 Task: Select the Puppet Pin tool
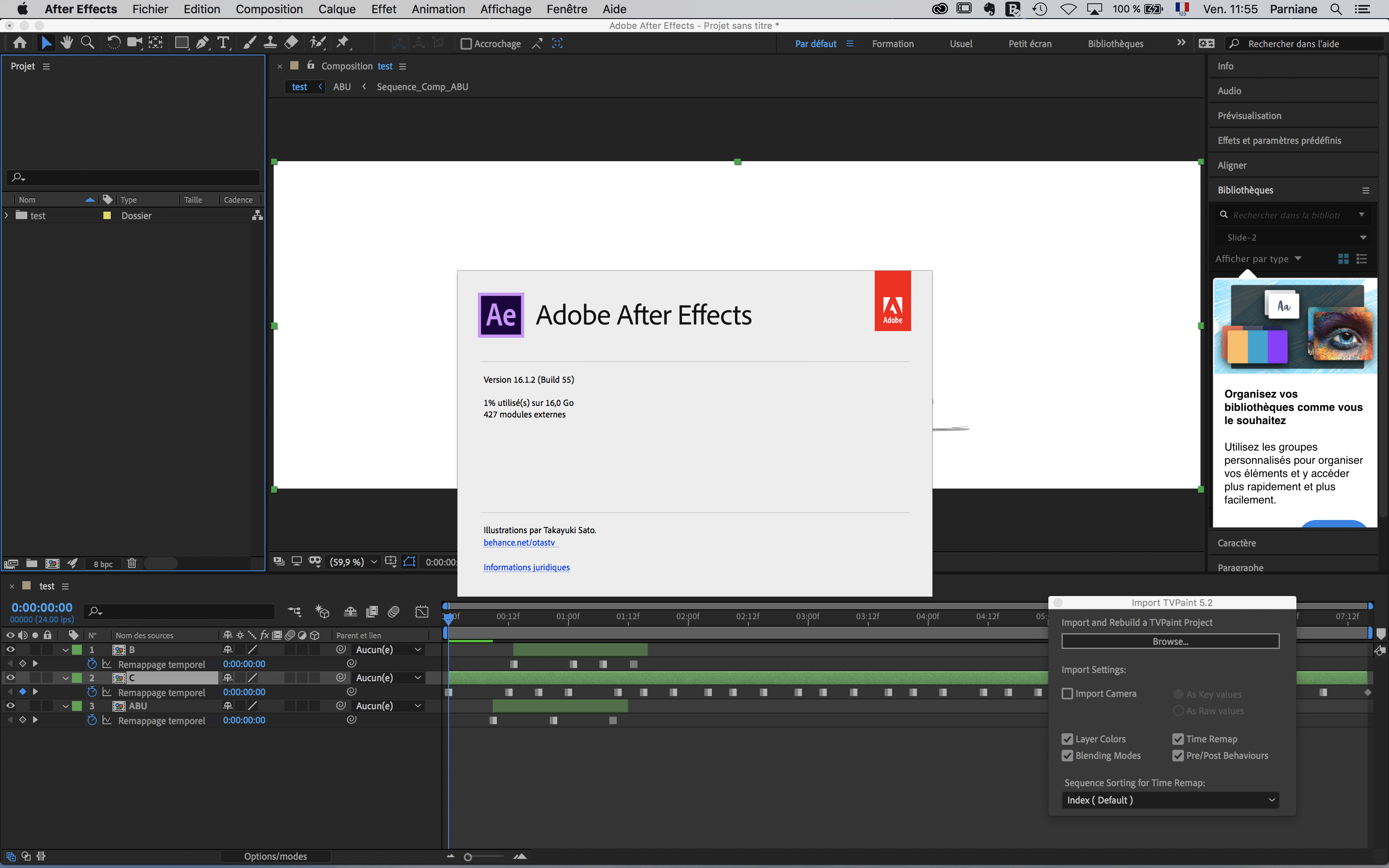343,43
